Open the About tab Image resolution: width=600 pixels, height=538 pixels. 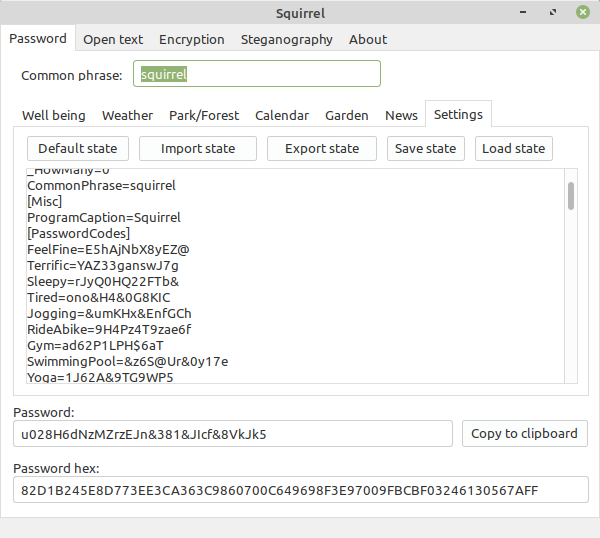coord(368,39)
